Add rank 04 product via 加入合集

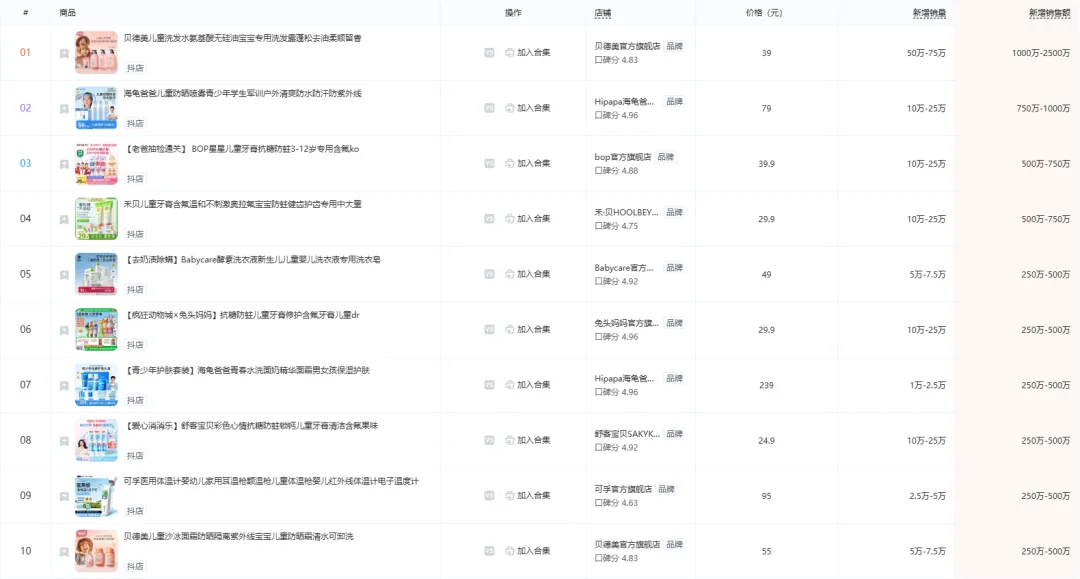tap(528, 219)
